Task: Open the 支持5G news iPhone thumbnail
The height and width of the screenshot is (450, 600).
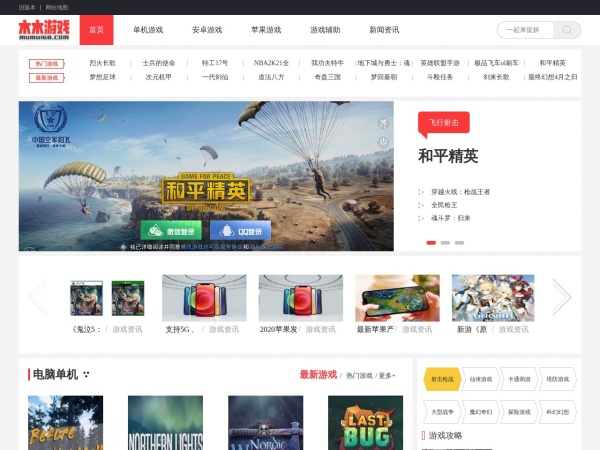Action: 204,298
